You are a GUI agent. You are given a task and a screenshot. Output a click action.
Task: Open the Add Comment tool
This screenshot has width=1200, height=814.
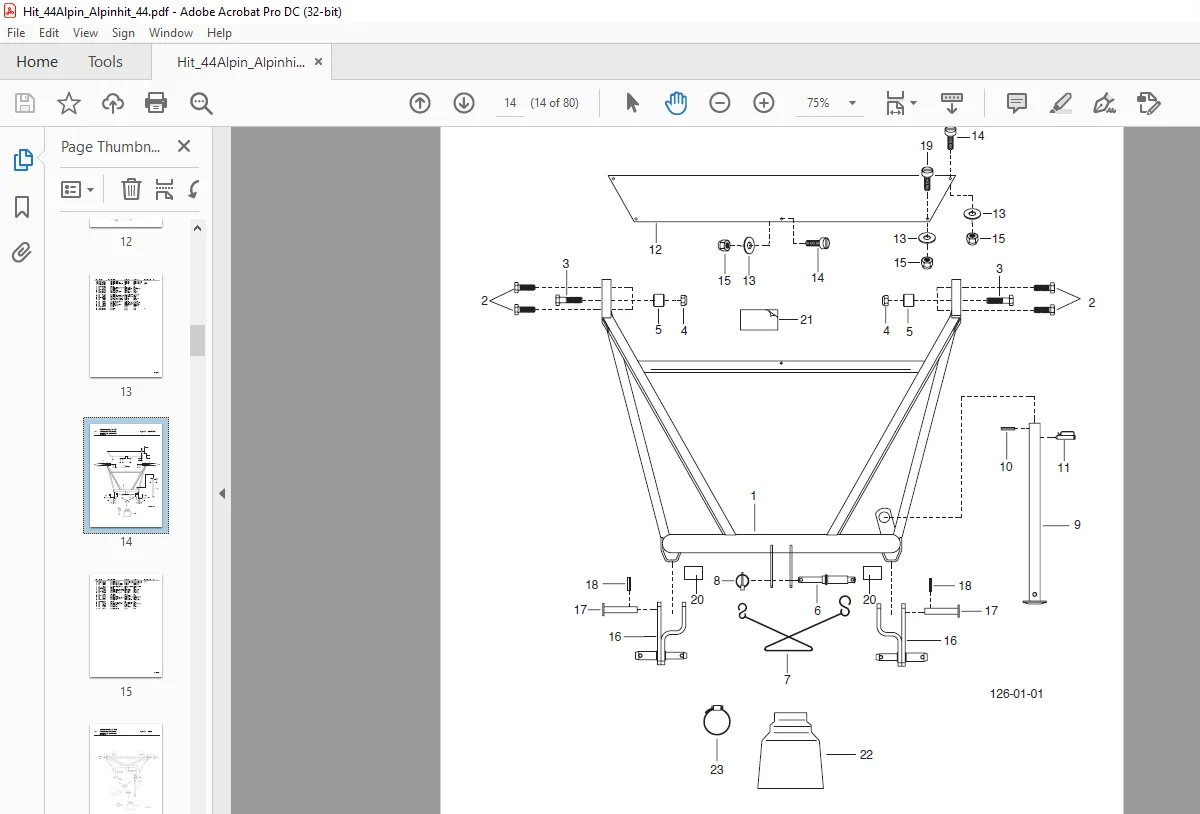(1017, 103)
